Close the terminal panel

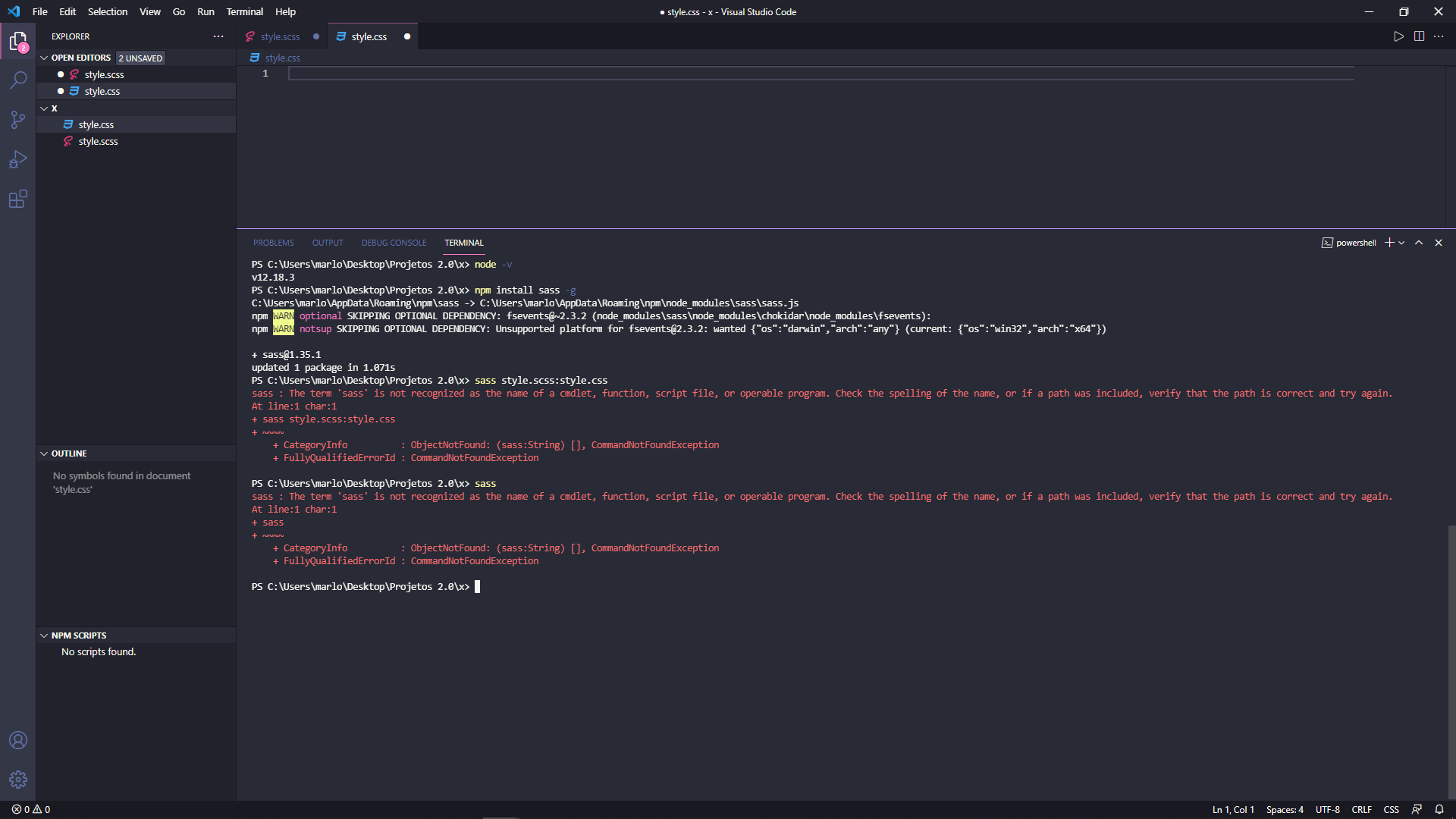pyautogui.click(x=1439, y=243)
